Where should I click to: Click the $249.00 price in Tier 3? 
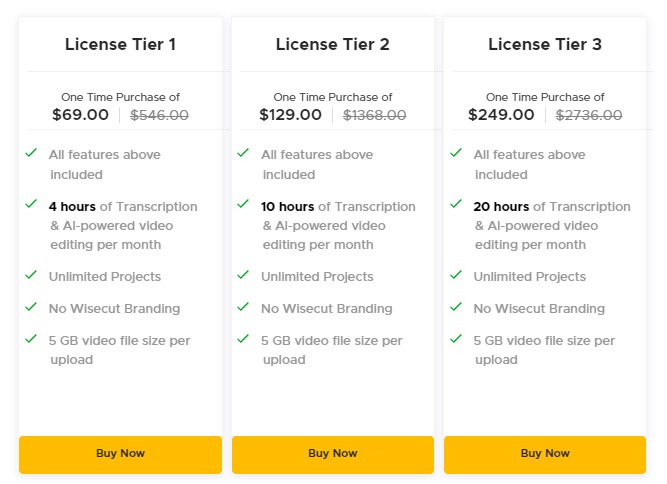tap(501, 115)
